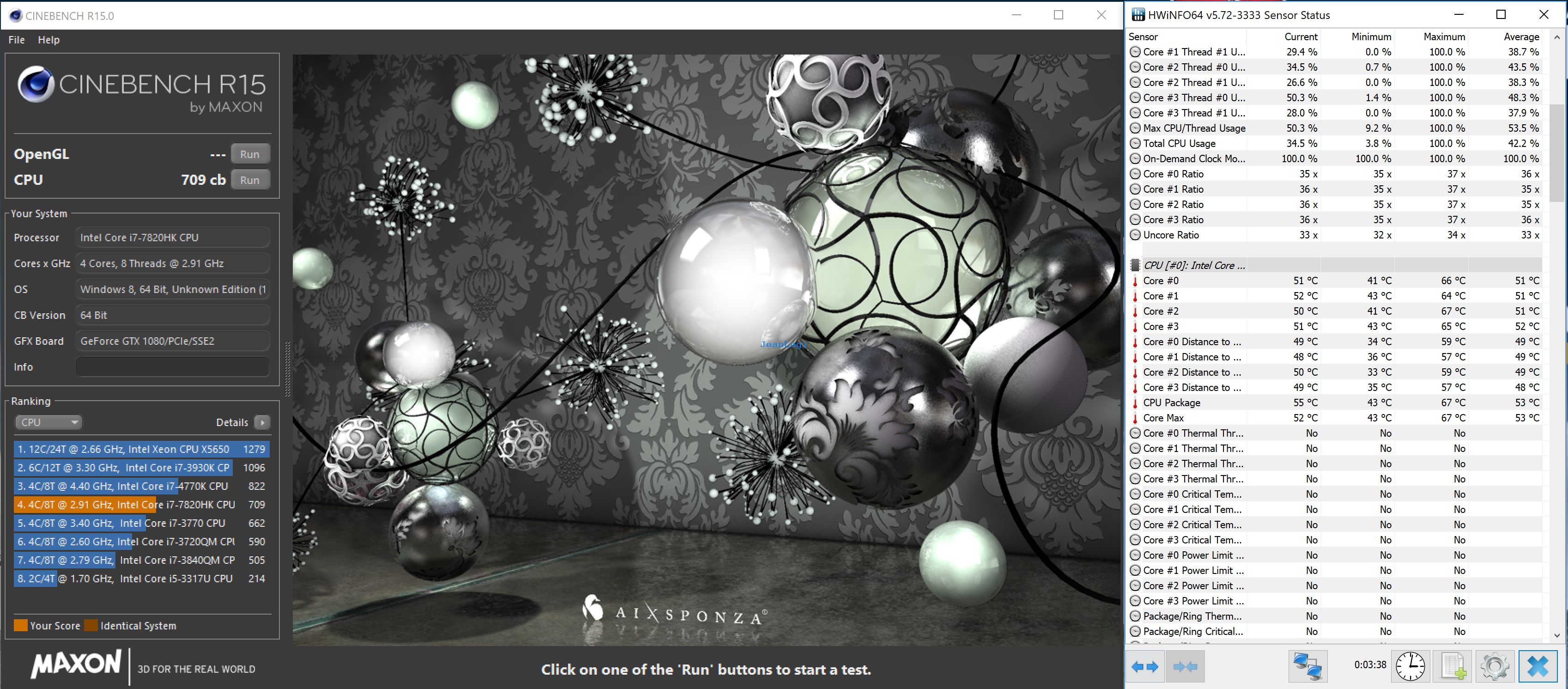Viewport: 1568px width, 689px height.
Task: Click the Core #3 Power Limit row icon
Action: (x=1135, y=601)
